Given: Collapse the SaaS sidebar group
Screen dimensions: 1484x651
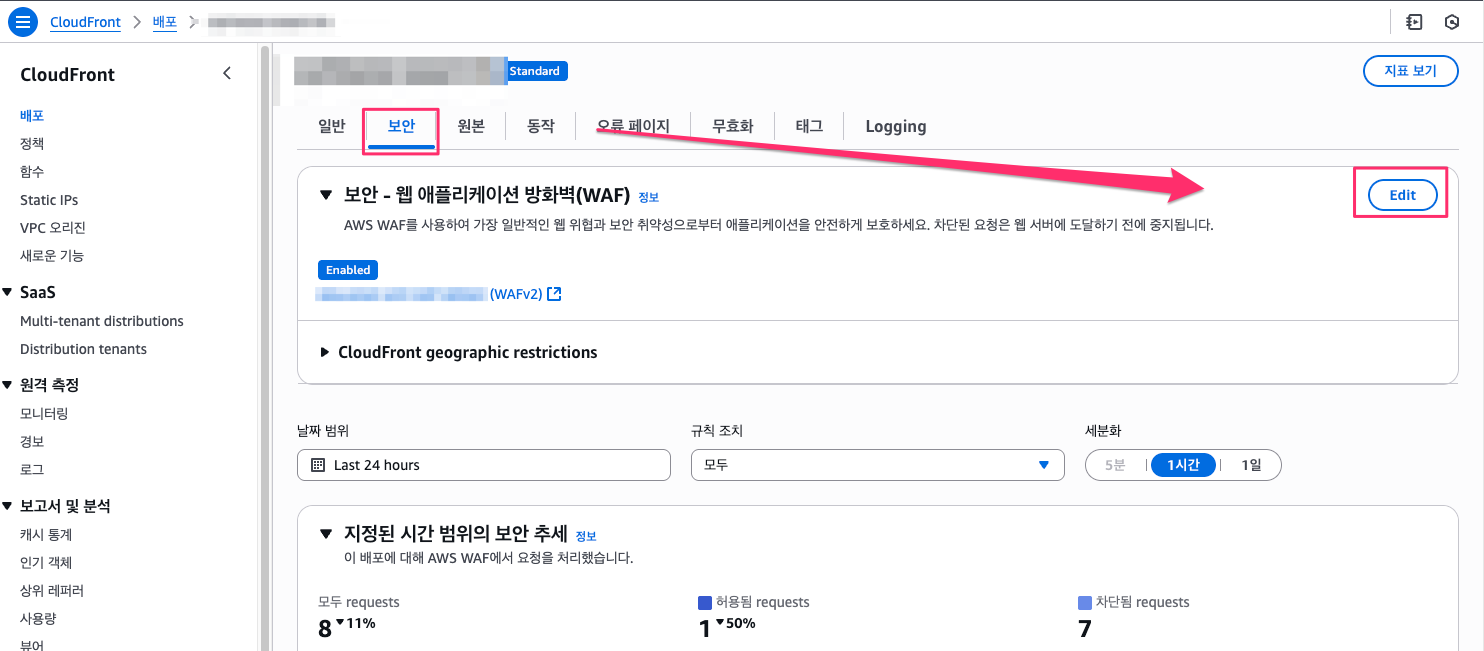Looking at the screenshot, I should pyautogui.click(x=7, y=292).
